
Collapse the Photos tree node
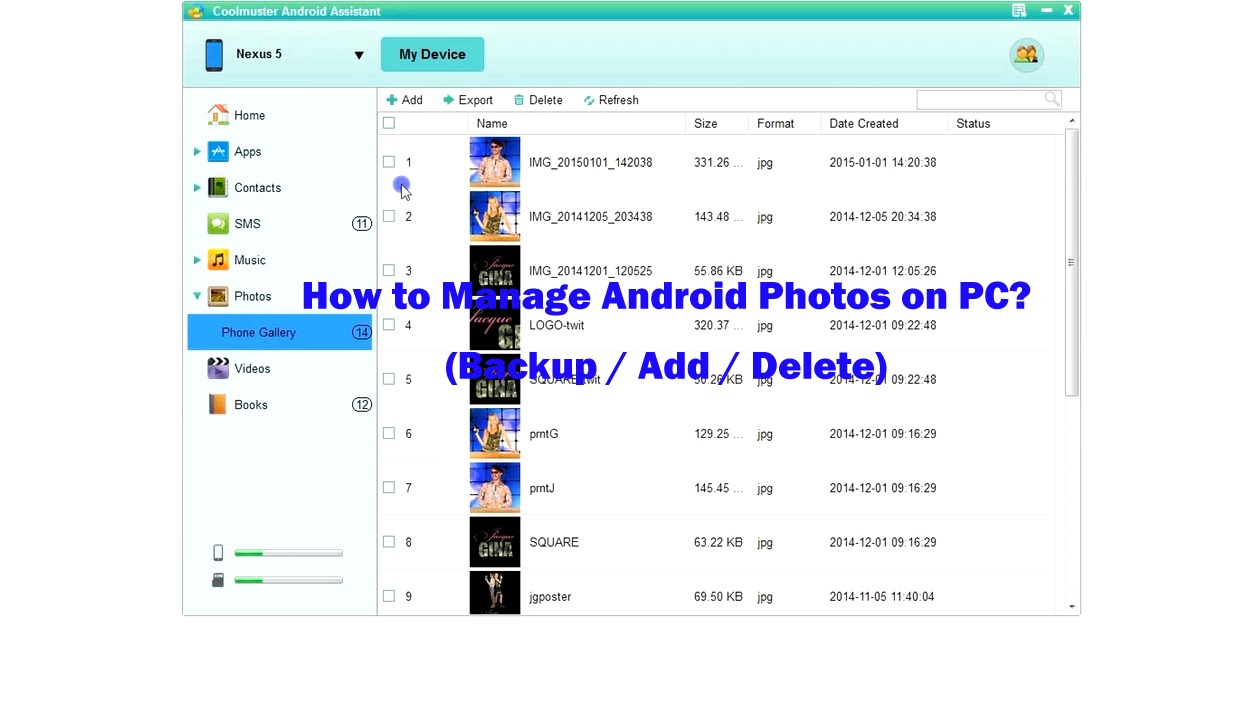tap(197, 296)
